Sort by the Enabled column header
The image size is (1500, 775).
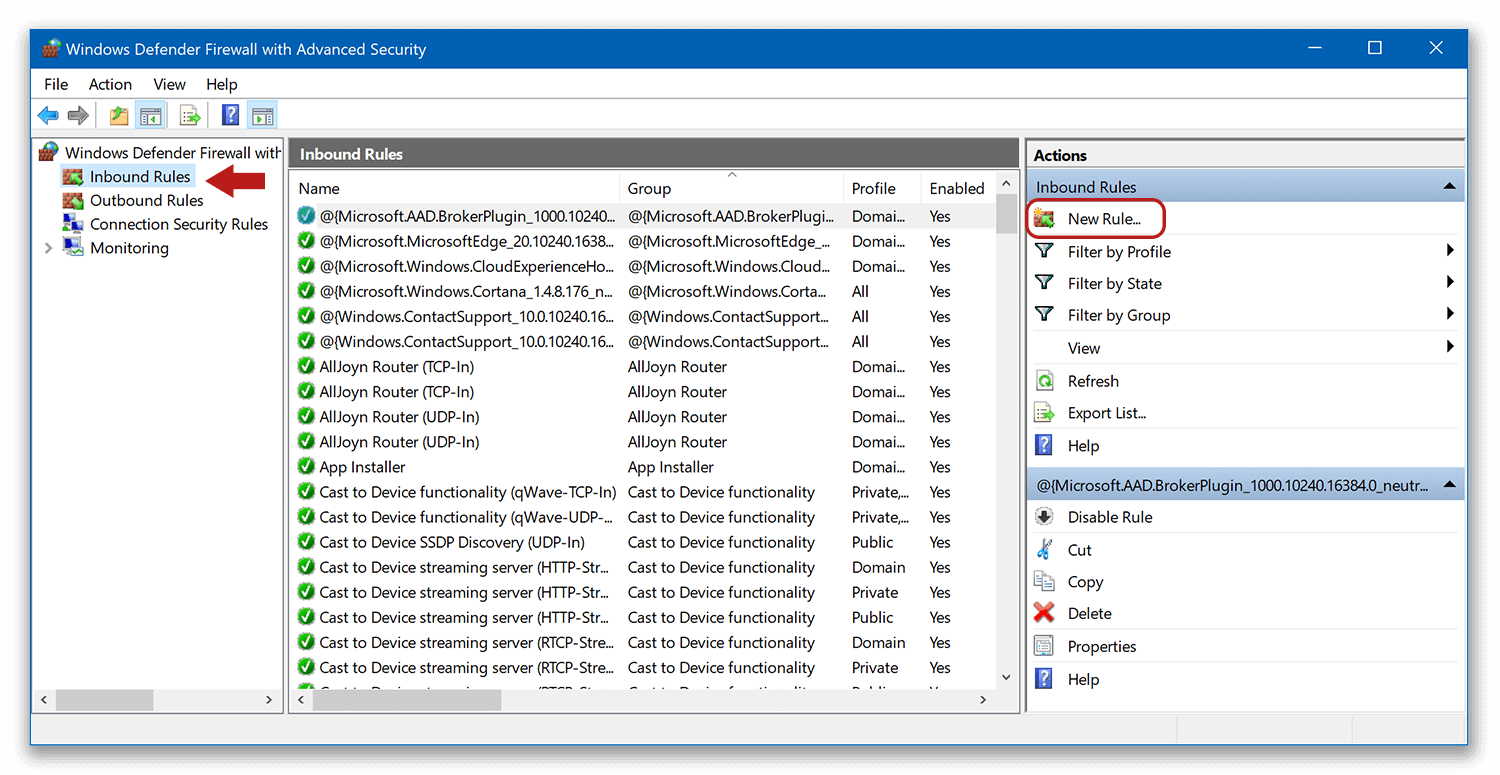point(957,188)
